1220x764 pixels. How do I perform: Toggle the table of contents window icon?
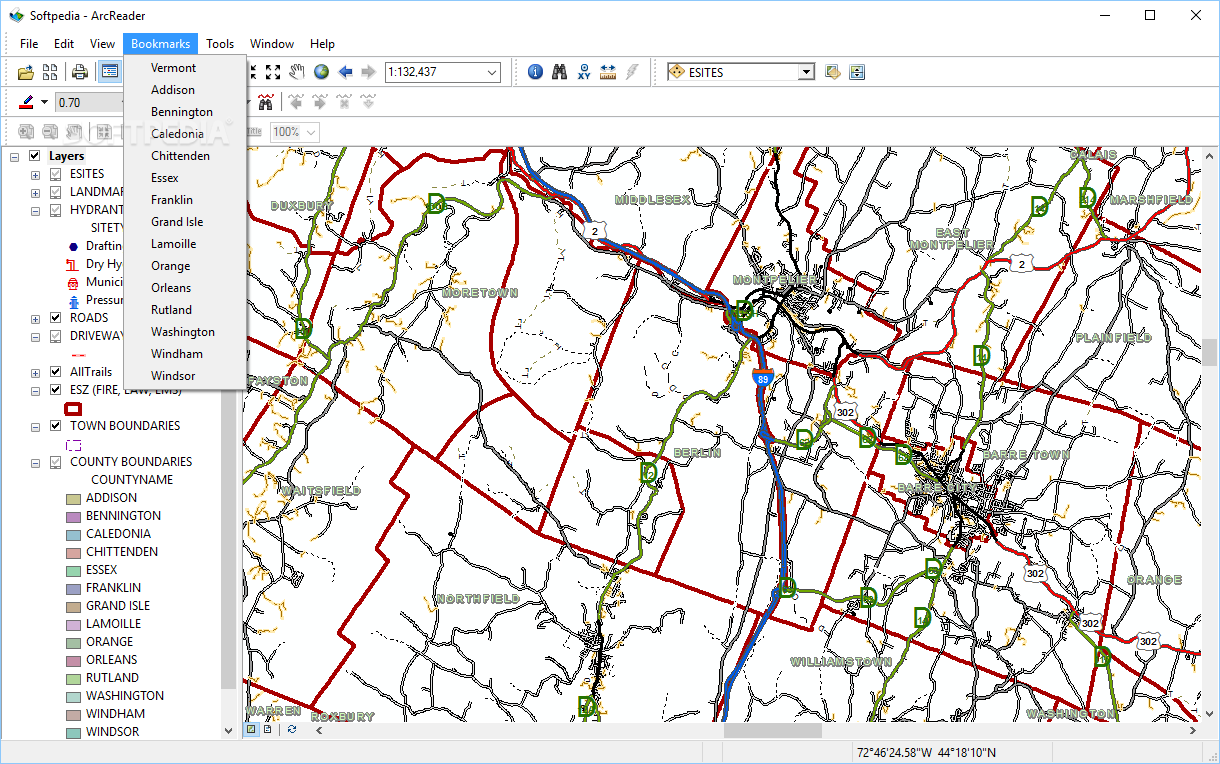(109, 72)
